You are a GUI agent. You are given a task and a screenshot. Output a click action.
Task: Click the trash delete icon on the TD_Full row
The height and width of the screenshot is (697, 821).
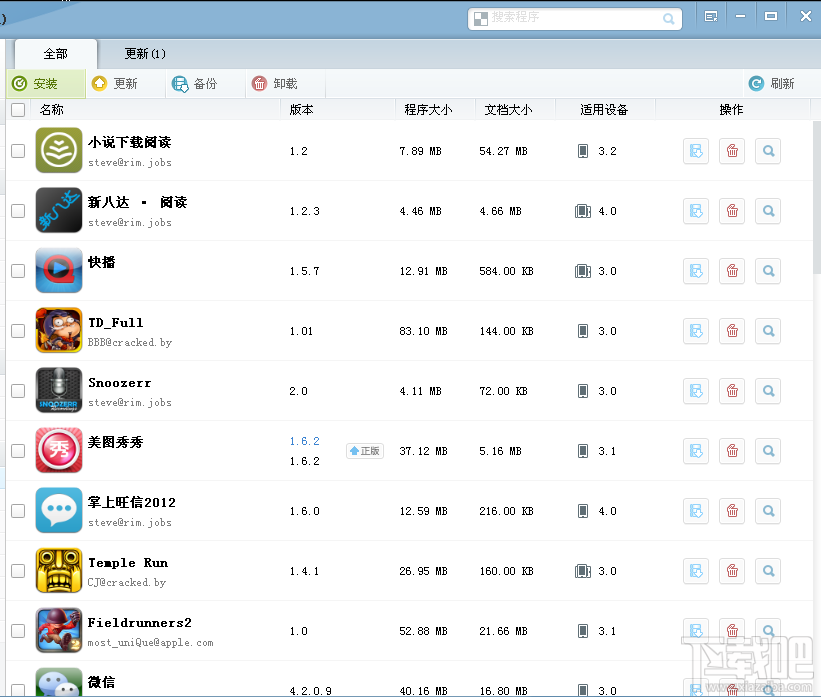coord(732,331)
